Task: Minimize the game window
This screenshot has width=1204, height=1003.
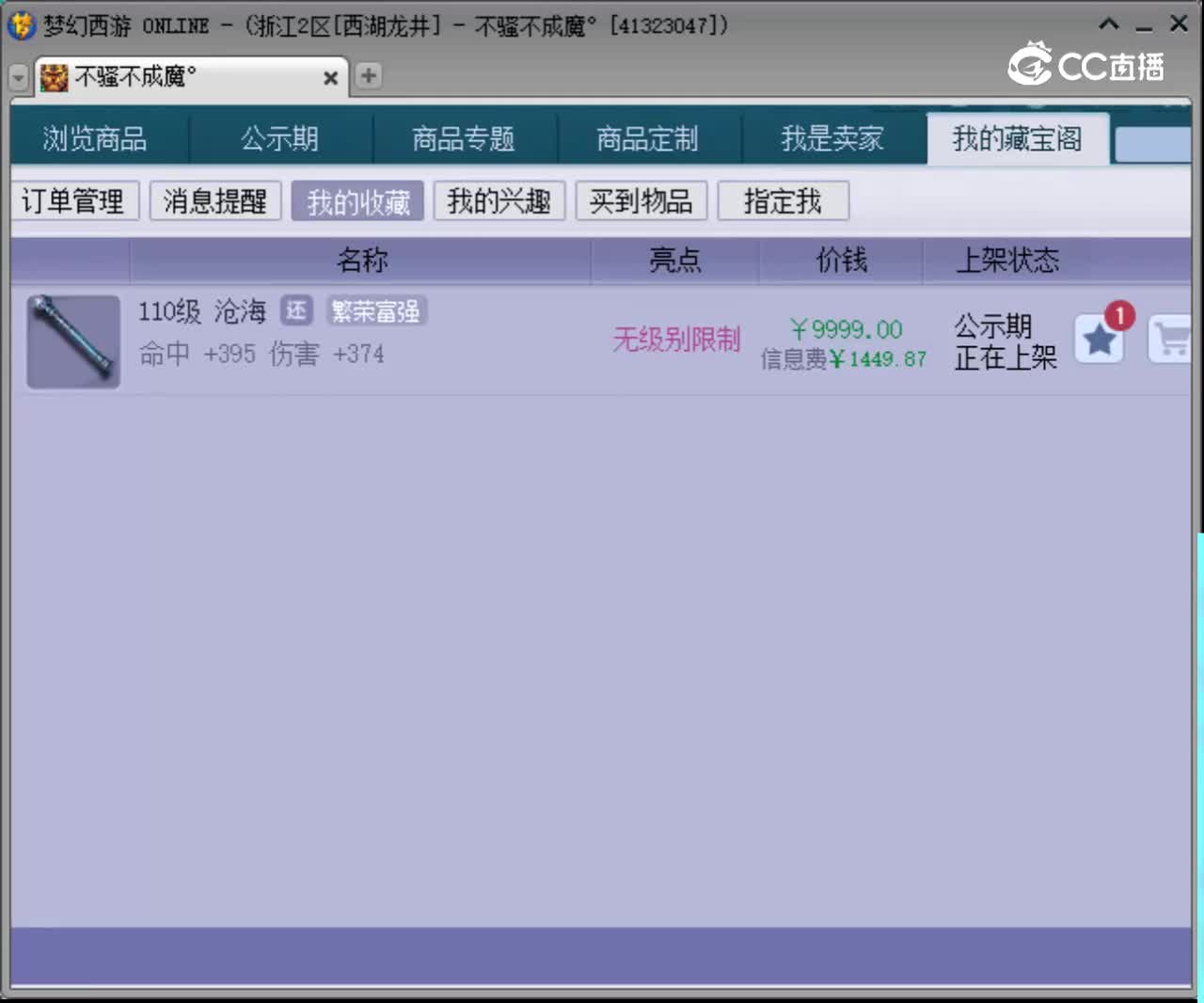Action: 1144,26
